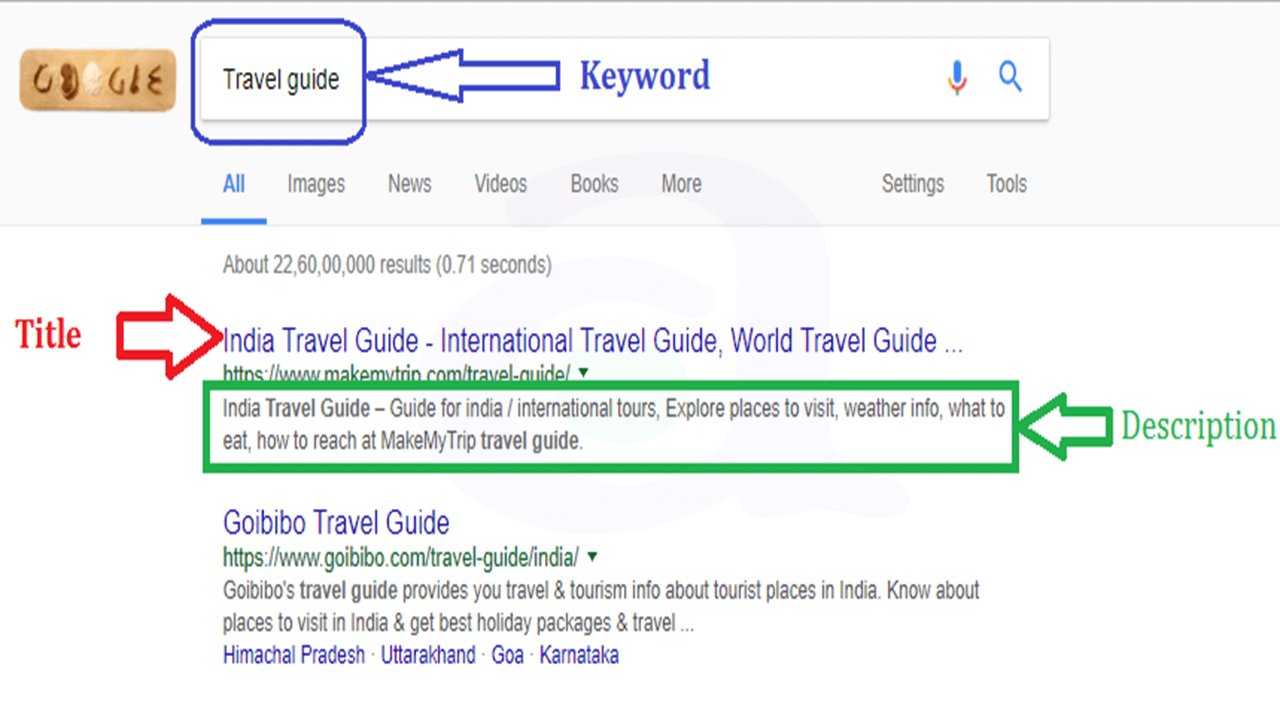Click the Karnataka sitelink
This screenshot has height=720, width=1280.
578,655
